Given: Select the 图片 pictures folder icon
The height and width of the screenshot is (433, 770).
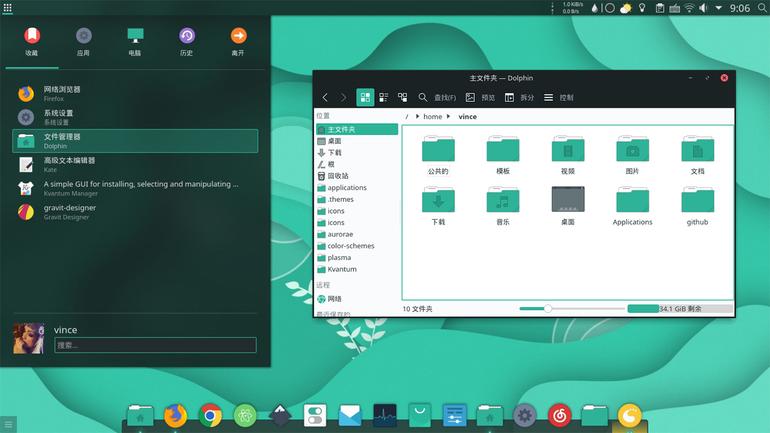Looking at the screenshot, I should [x=632, y=149].
